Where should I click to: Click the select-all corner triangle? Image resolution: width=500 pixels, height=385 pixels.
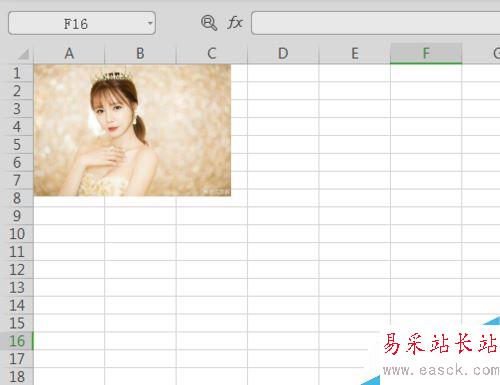[23, 54]
